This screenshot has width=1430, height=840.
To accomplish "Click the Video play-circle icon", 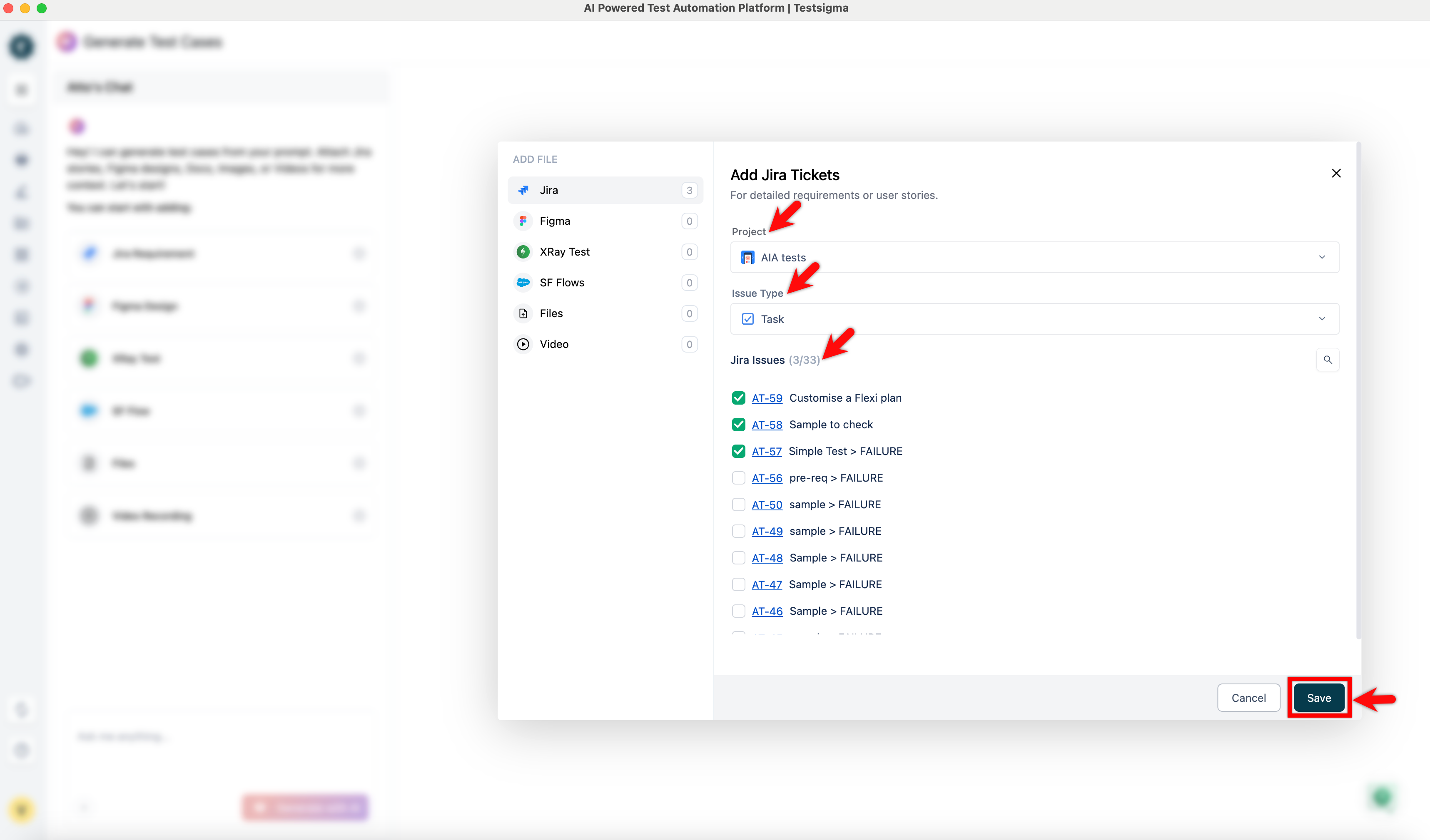I will click(523, 344).
